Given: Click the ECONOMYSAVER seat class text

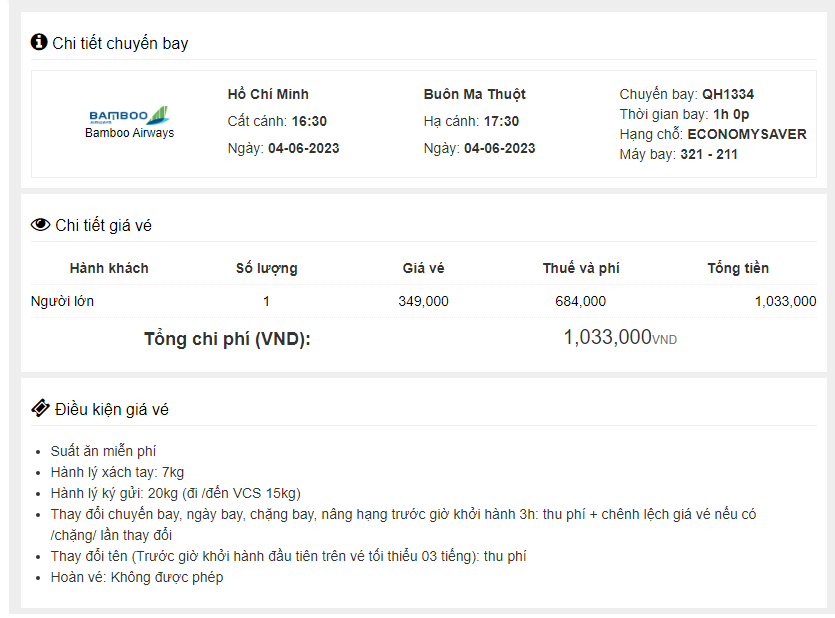Looking at the screenshot, I should (x=747, y=134).
